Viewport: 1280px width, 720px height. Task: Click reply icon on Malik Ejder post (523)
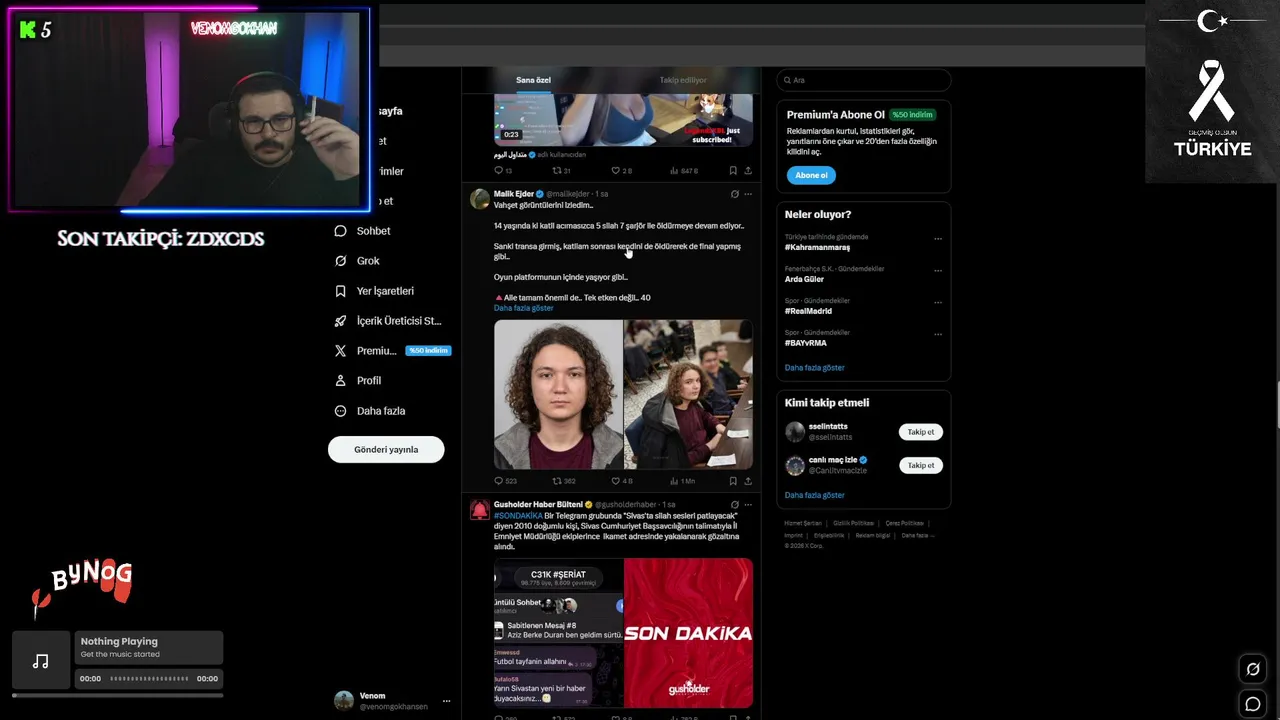coord(499,481)
